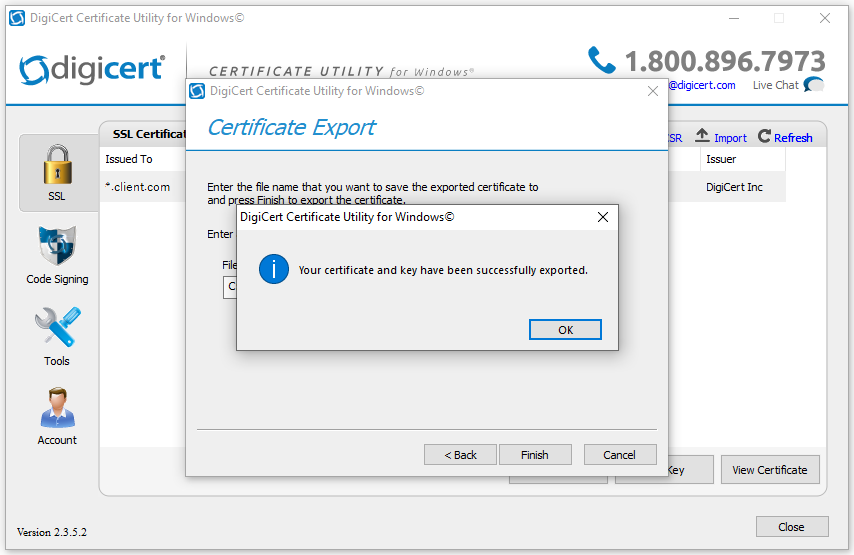Close the export success message box
Screen dimensions: 854x555
click(x=602, y=217)
